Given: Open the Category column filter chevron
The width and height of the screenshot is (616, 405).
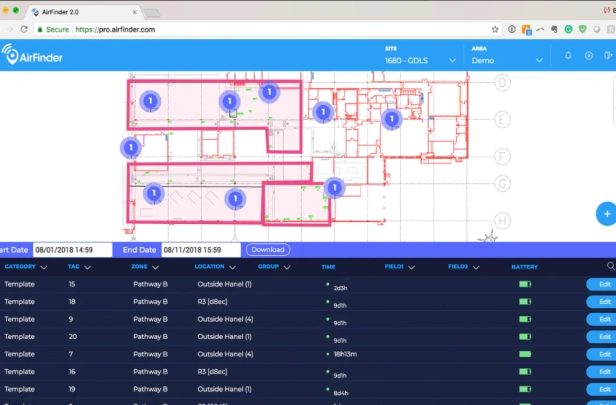Looking at the screenshot, I should pyautogui.click(x=44, y=267).
